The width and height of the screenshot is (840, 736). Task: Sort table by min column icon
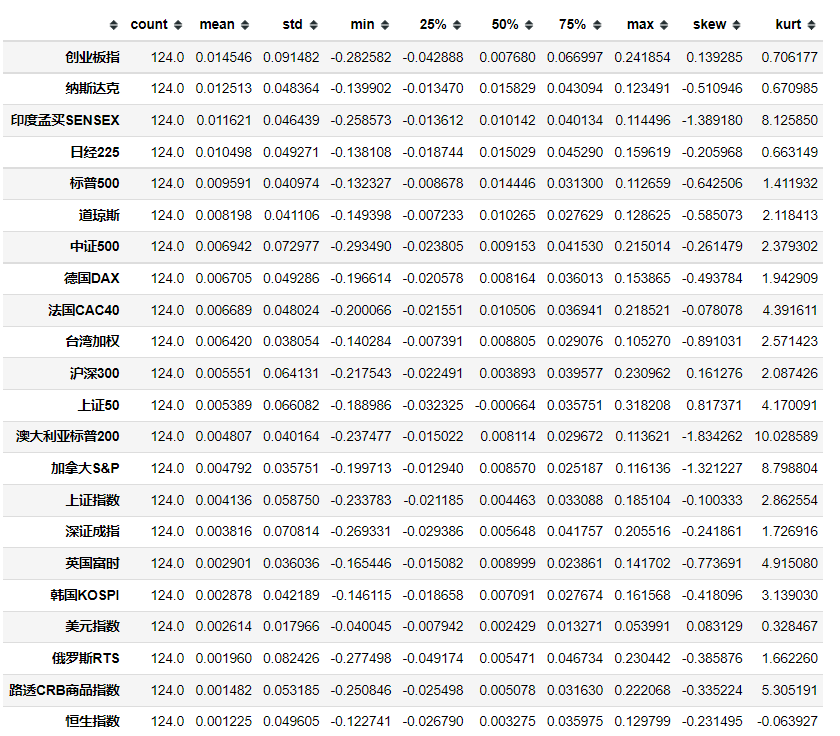385,25
